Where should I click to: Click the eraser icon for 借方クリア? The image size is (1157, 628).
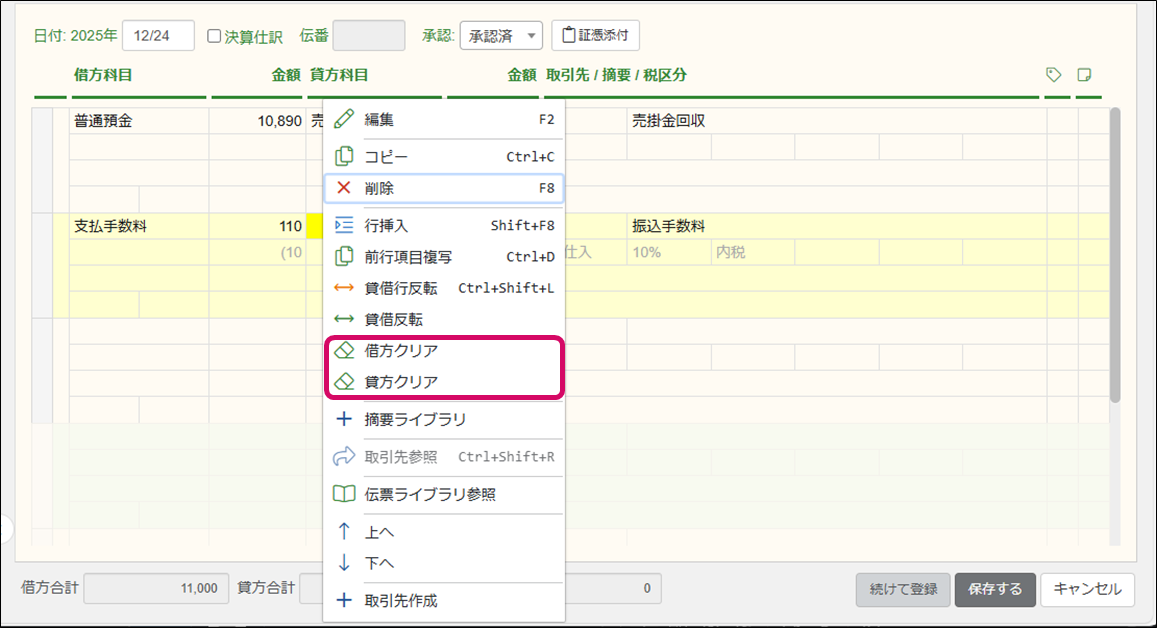pyautogui.click(x=344, y=351)
